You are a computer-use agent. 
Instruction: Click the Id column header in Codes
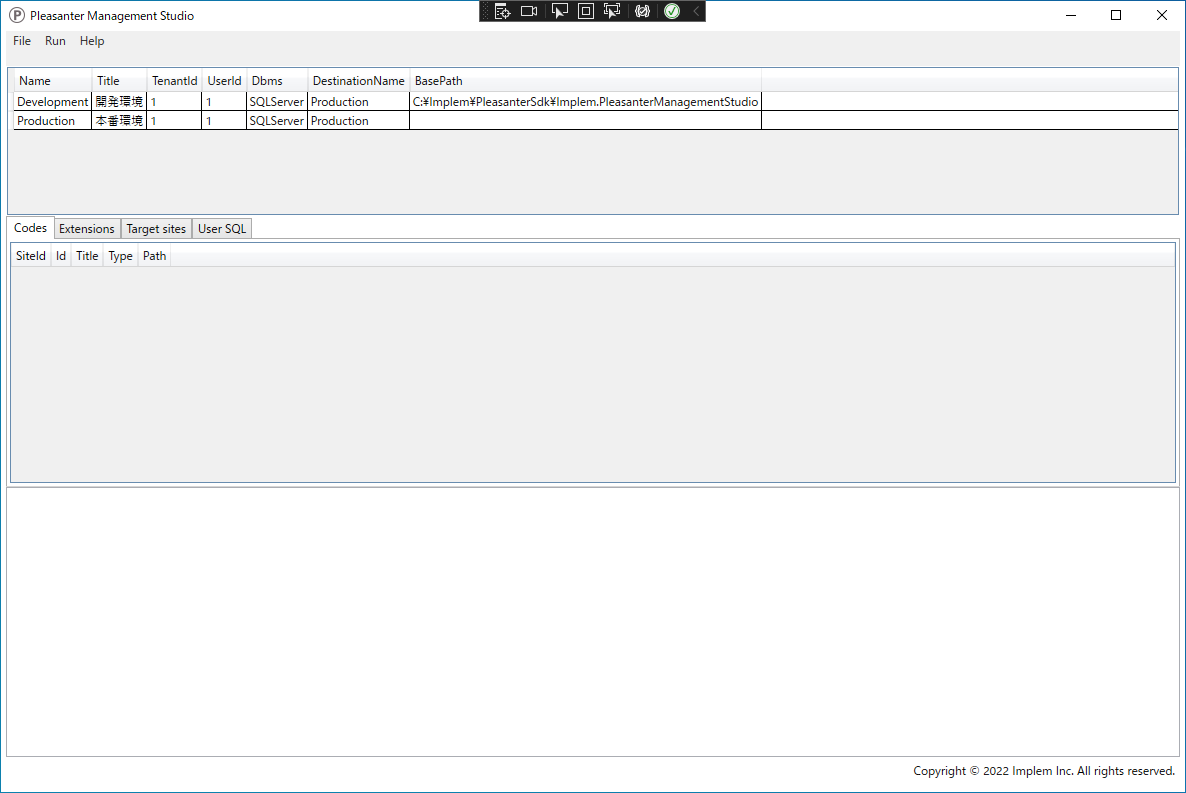61,256
